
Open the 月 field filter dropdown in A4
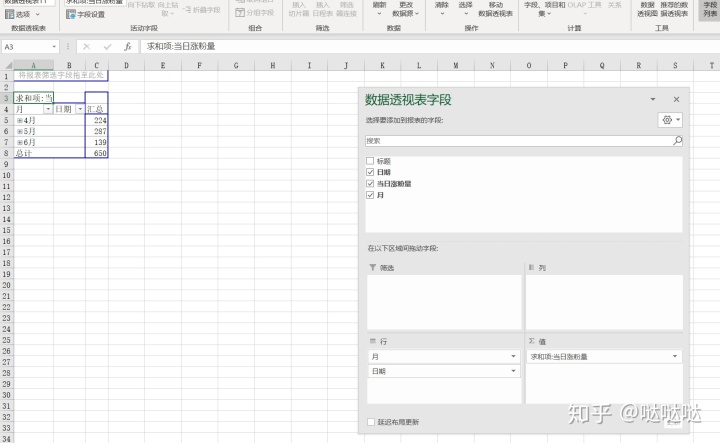[48, 109]
